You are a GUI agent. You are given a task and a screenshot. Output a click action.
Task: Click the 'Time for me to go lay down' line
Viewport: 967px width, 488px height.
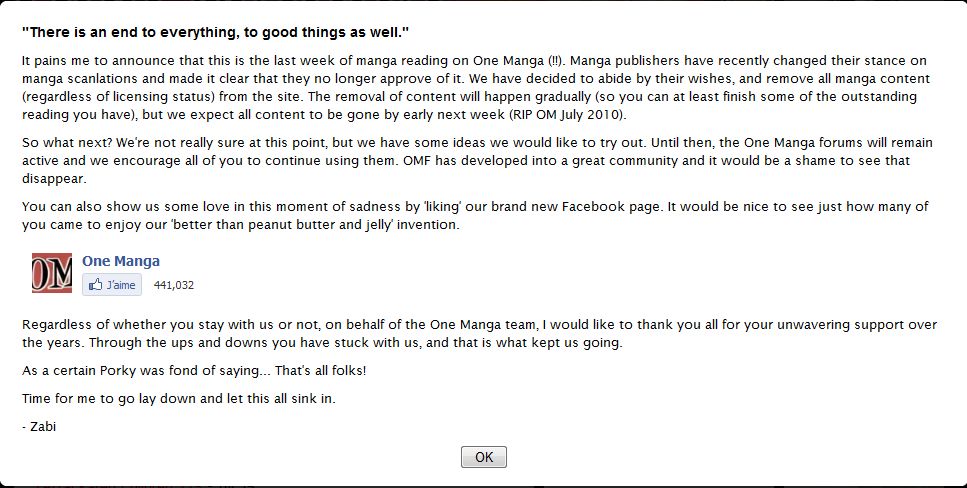coord(179,399)
